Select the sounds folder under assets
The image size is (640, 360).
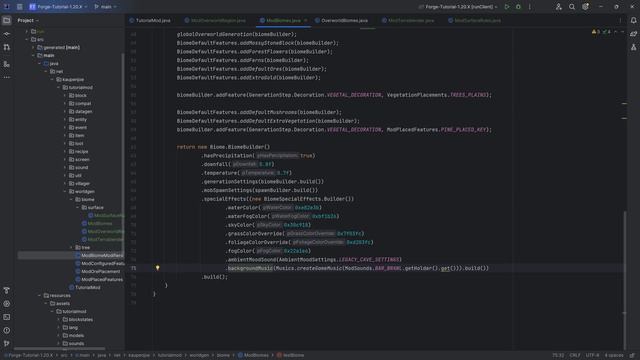pos(73,344)
